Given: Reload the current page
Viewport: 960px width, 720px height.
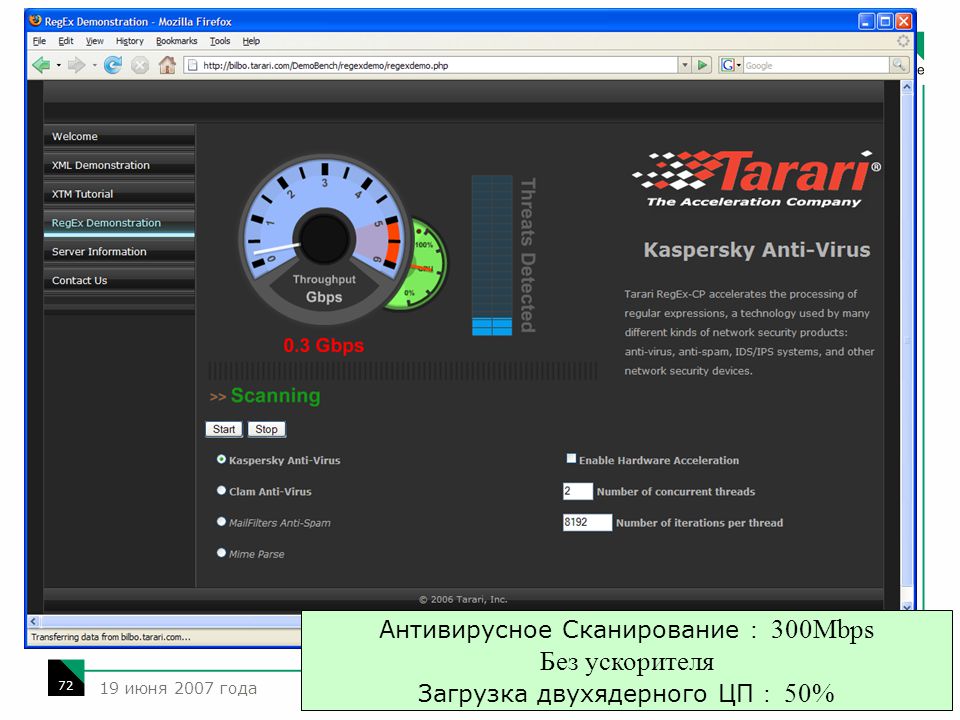Looking at the screenshot, I should pos(113,65).
